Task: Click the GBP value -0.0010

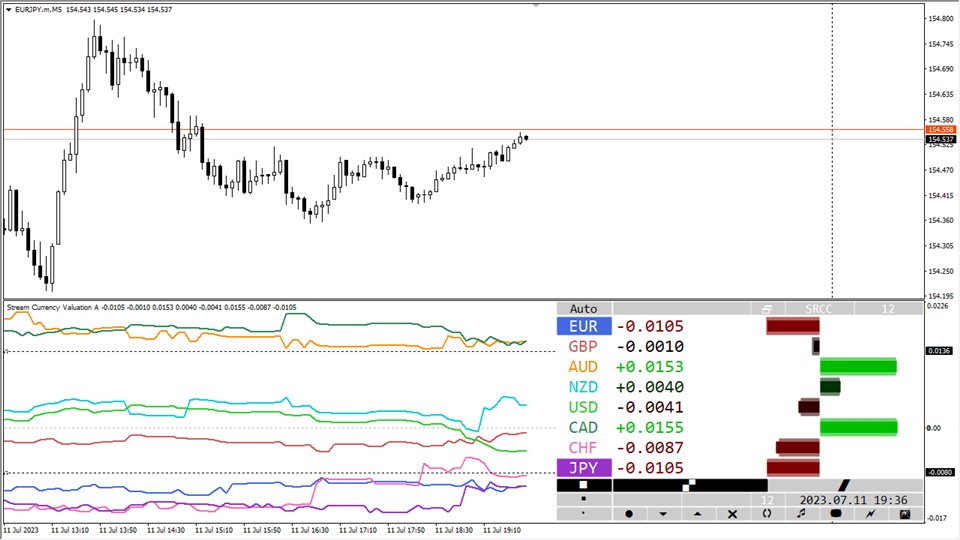Action: coord(650,347)
